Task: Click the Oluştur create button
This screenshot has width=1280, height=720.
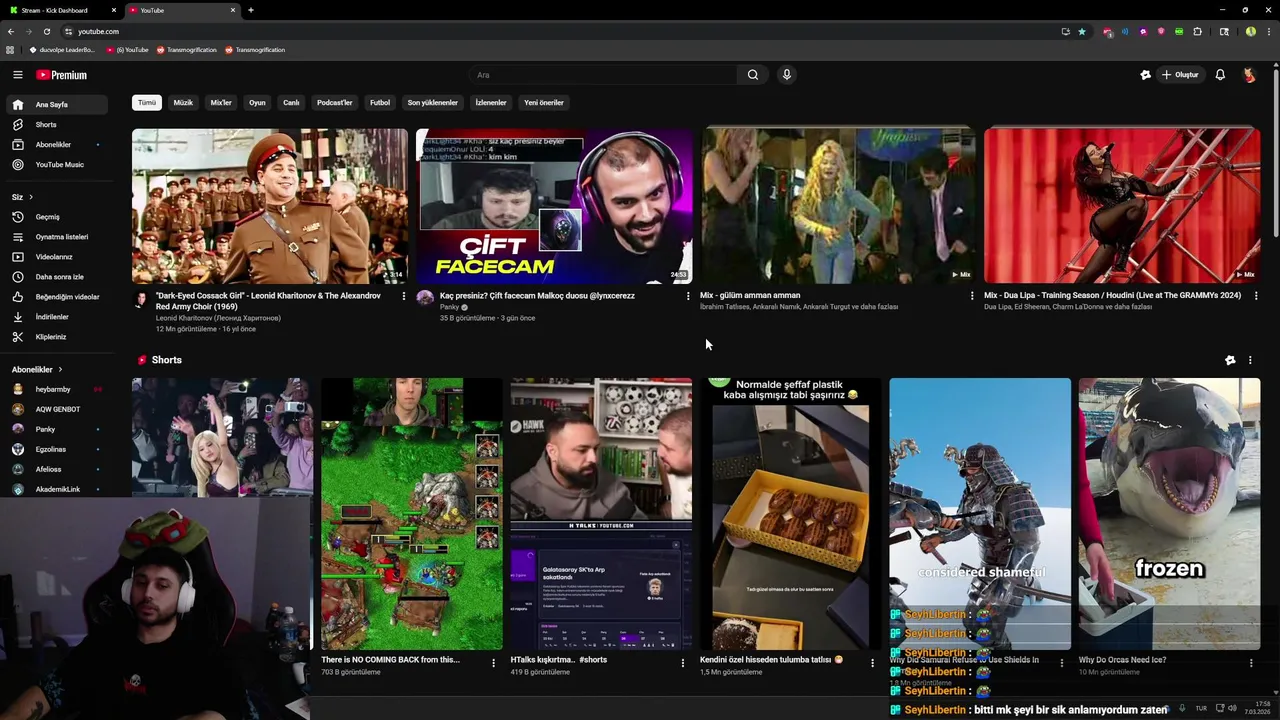Action: 1180,75
